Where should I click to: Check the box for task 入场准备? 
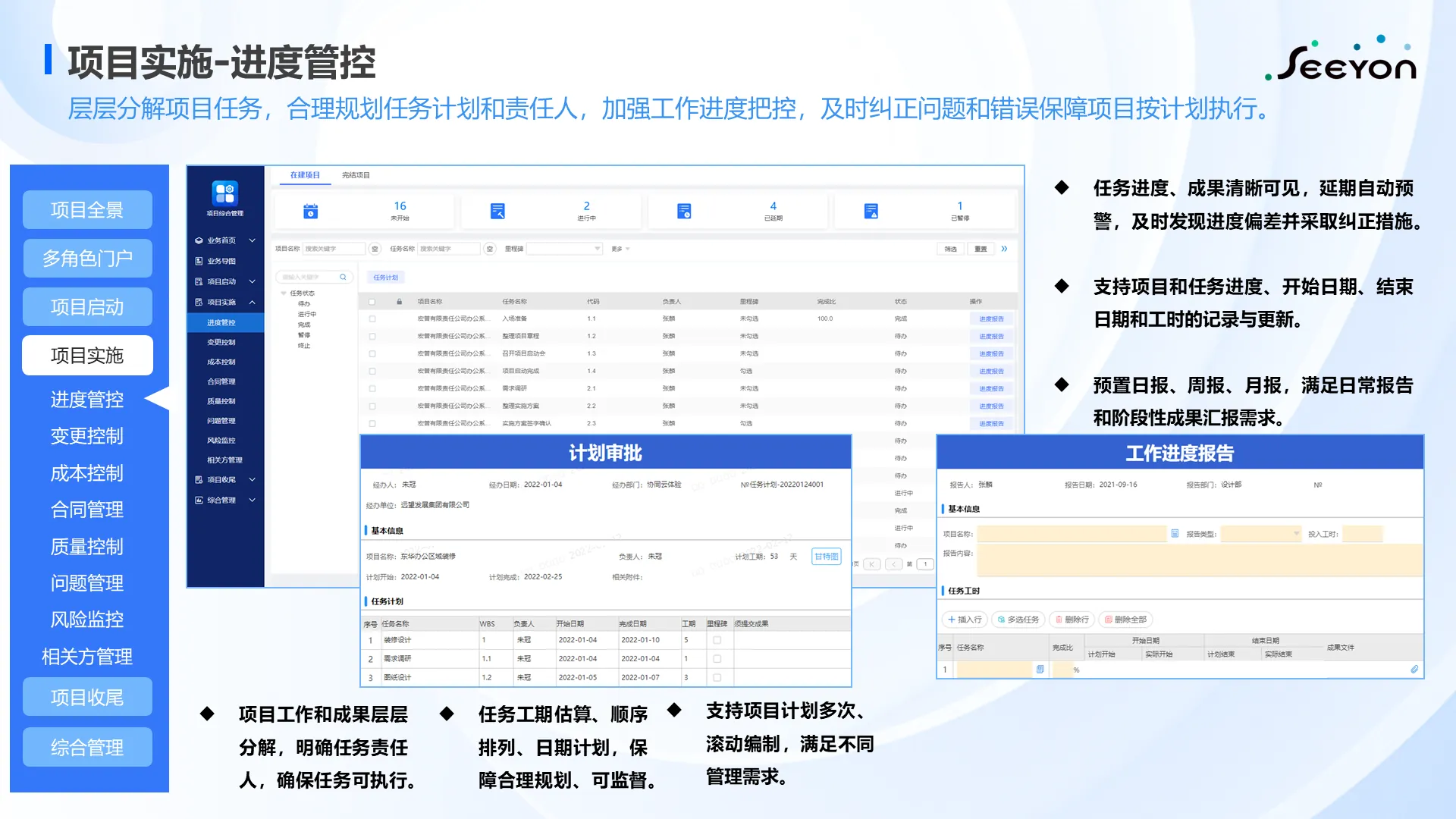[x=372, y=319]
